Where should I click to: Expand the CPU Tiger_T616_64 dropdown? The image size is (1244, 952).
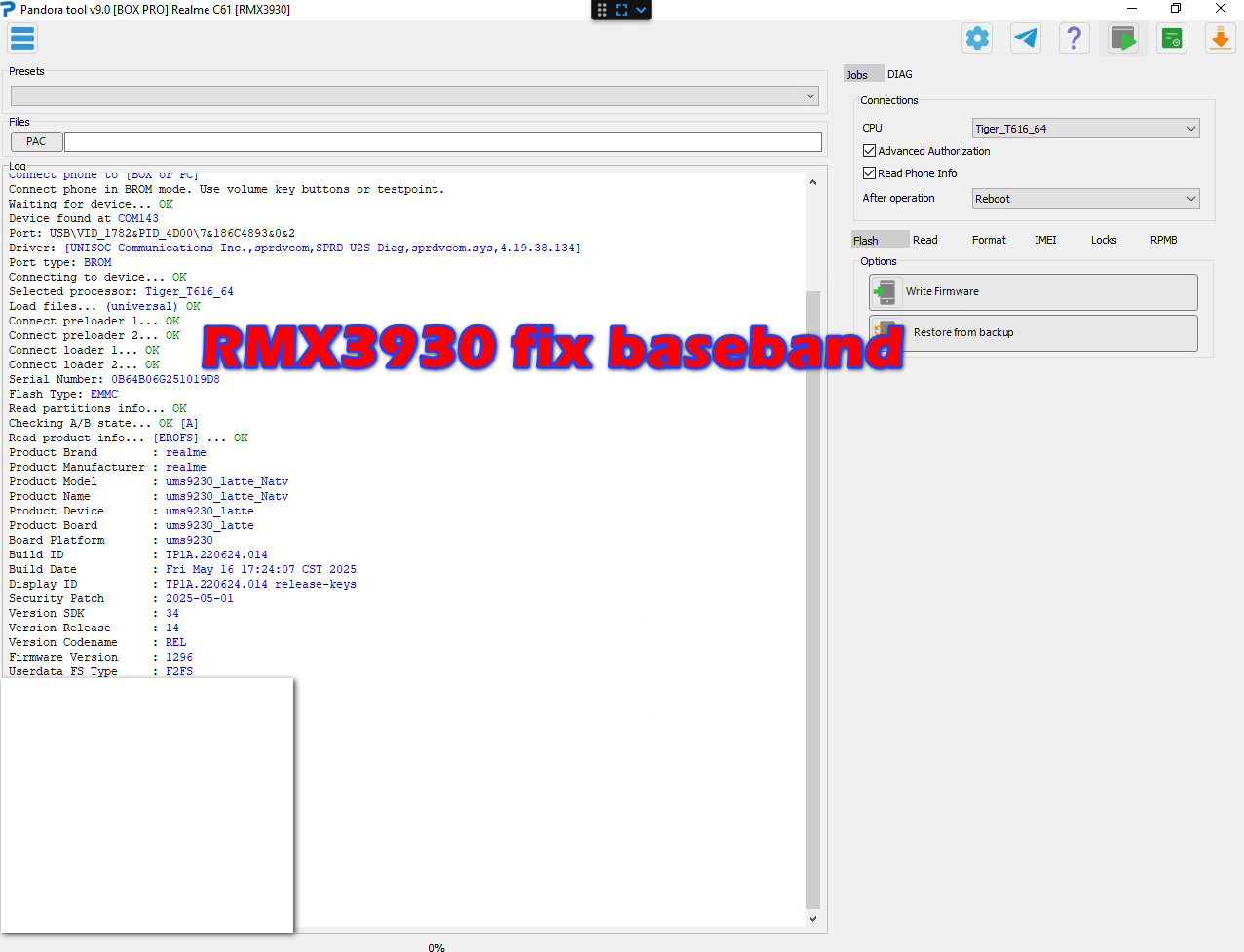[x=1085, y=129]
